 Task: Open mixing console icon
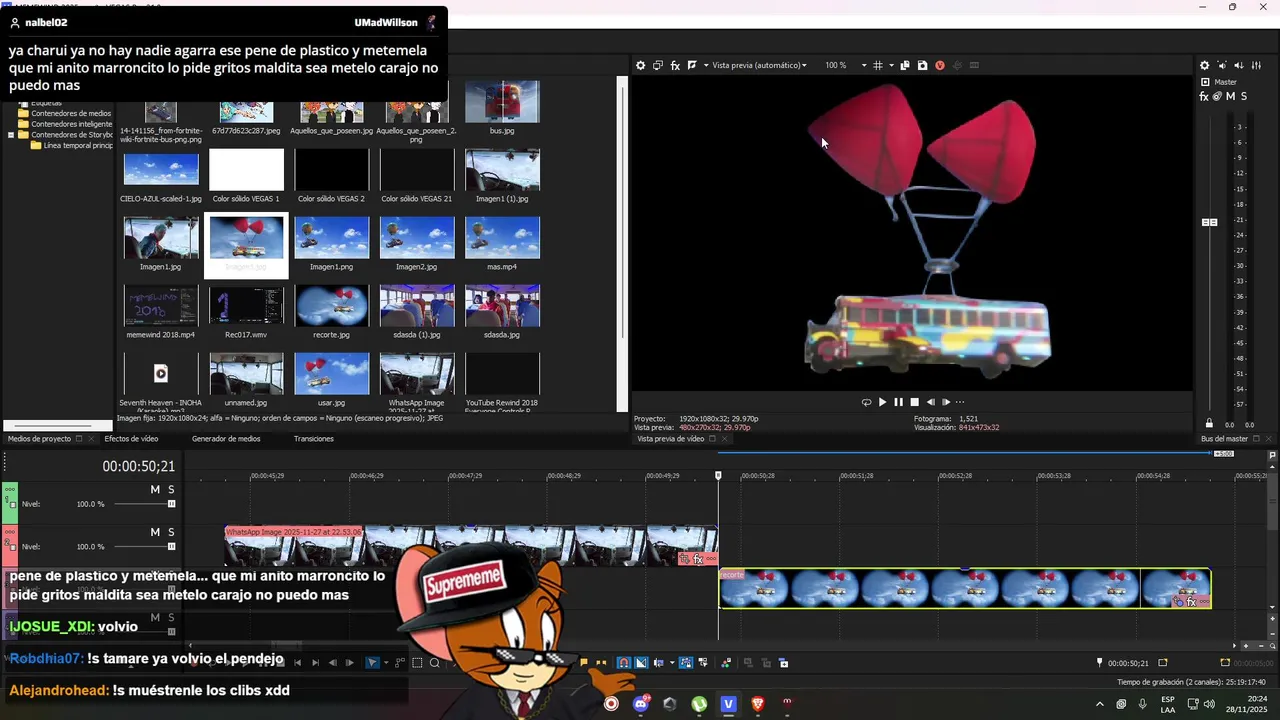pyautogui.click(x=1256, y=65)
